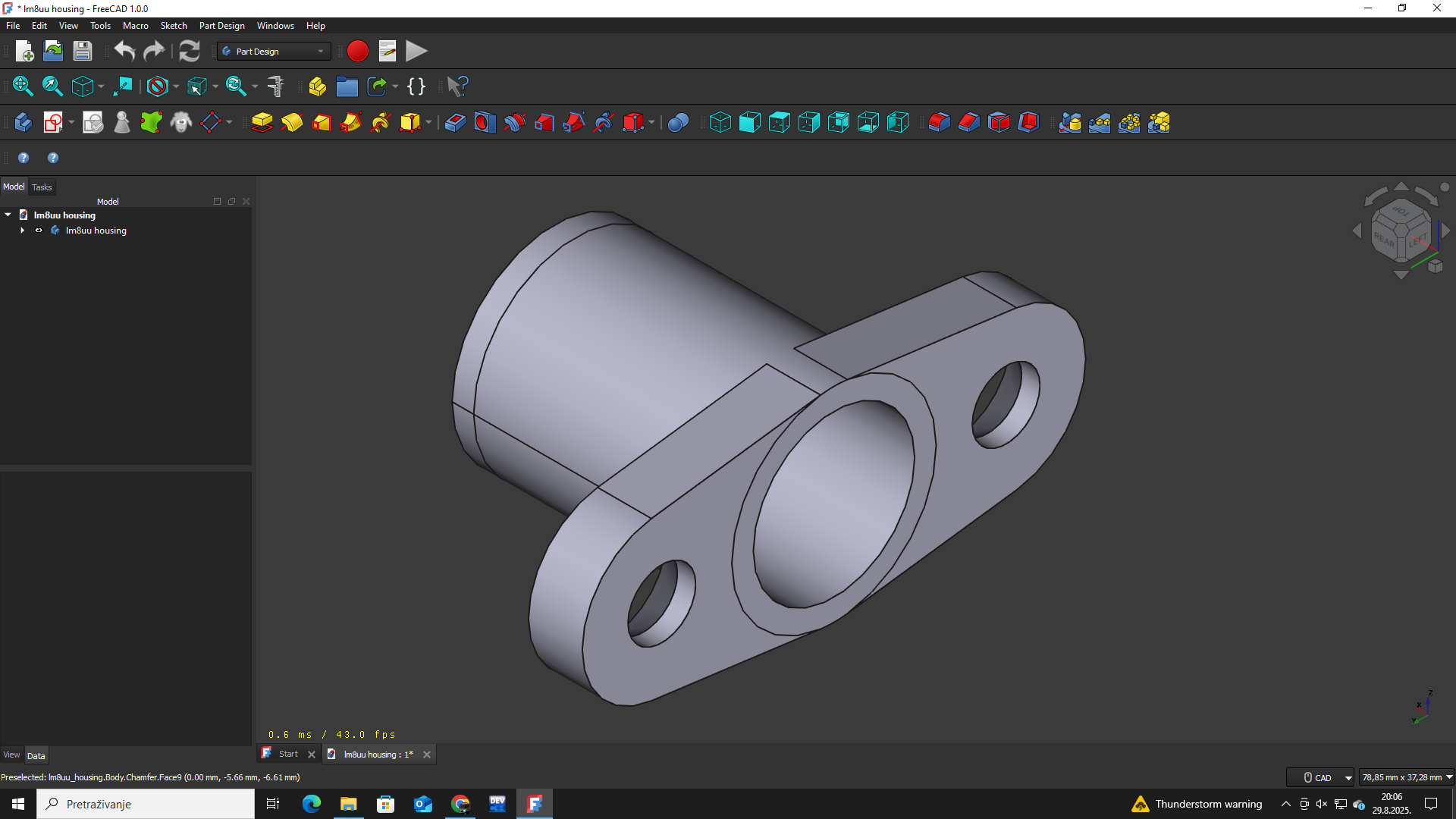Click the Pad tool icon
The width and height of the screenshot is (1456, 819).
262,122
